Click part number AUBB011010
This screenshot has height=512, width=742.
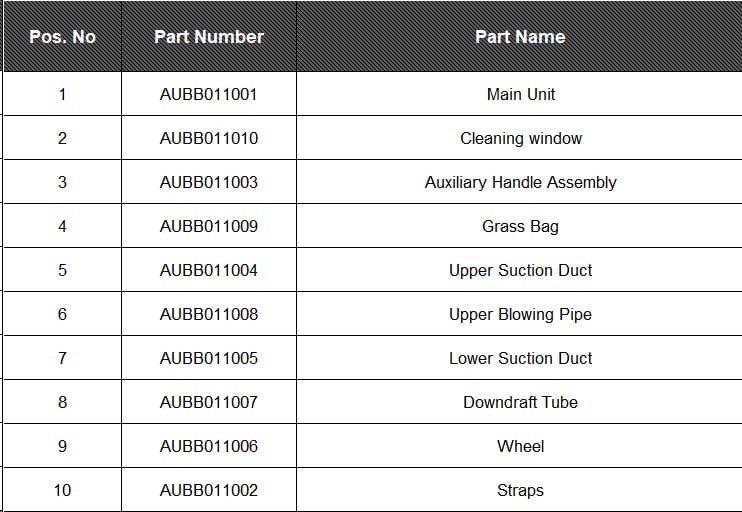(208, 138)
